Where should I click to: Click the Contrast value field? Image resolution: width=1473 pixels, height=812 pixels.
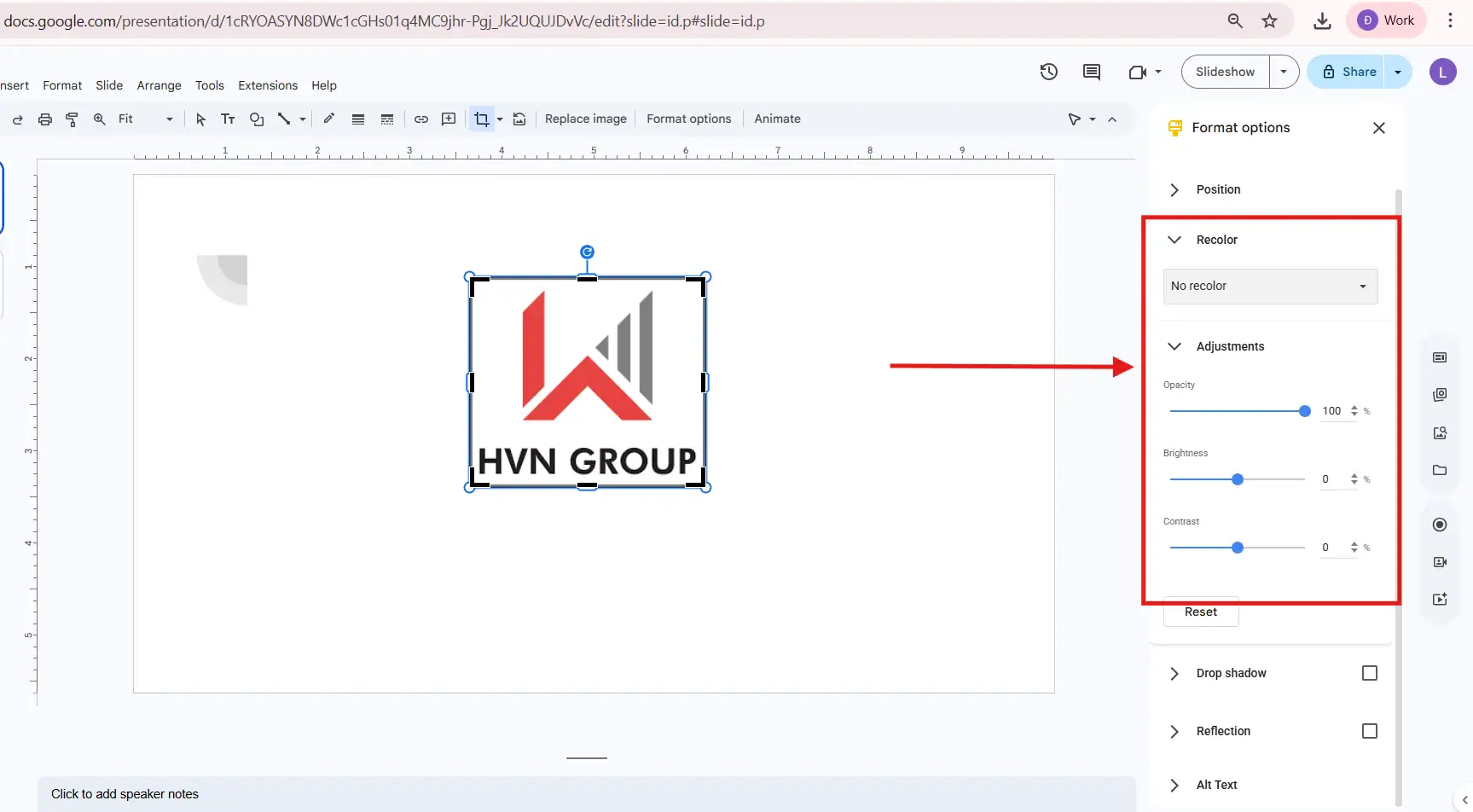pos(1331,548)
